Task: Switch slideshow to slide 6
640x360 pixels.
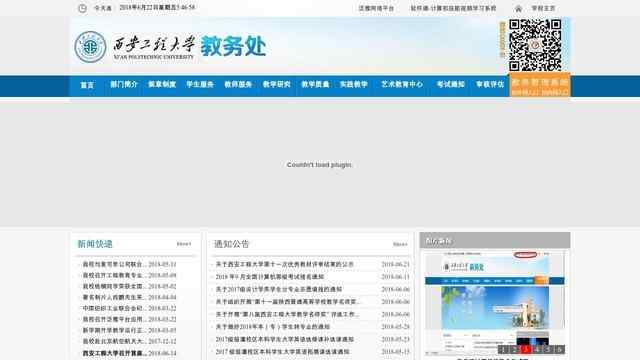Action: [560, 349]
